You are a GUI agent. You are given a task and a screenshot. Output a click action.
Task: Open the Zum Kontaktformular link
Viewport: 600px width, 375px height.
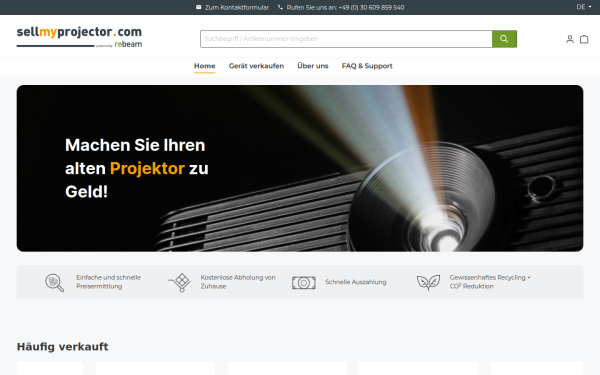tap(237, 7)
